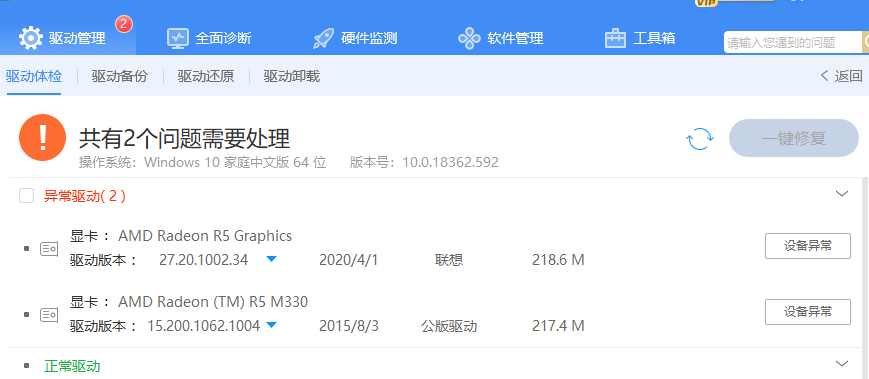The image size is (869, 379).
Task: Click the 2020/4/1 driver date
Action: tap(349, 260)
